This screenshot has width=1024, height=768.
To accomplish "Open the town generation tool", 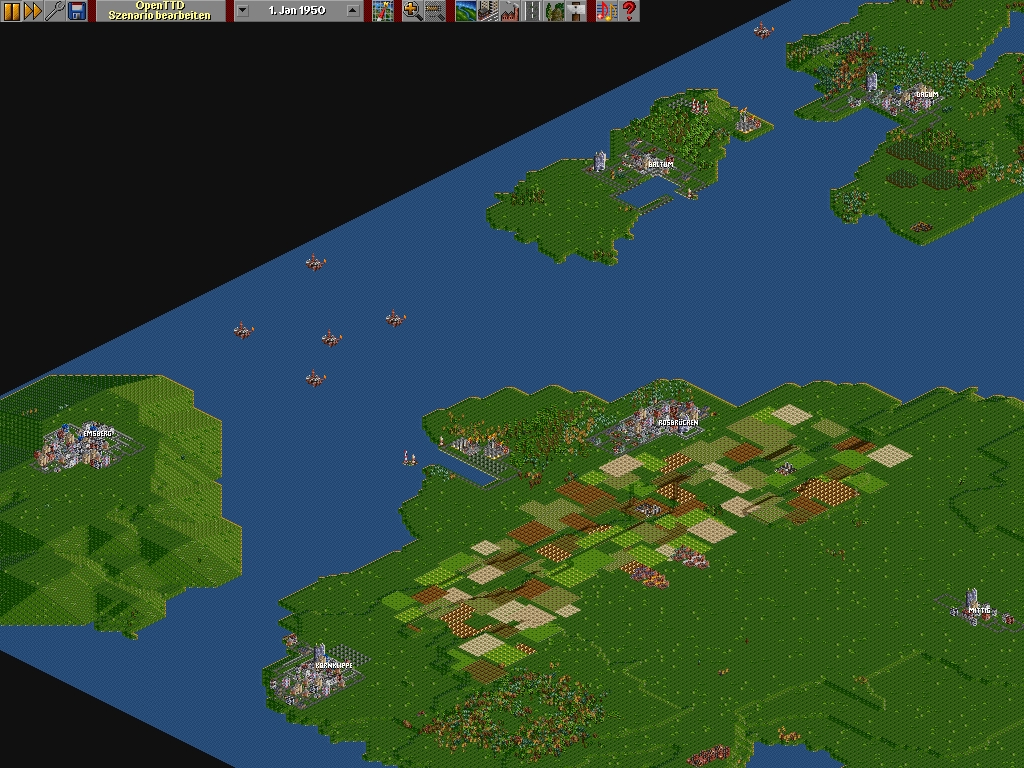I will (488, 11).
